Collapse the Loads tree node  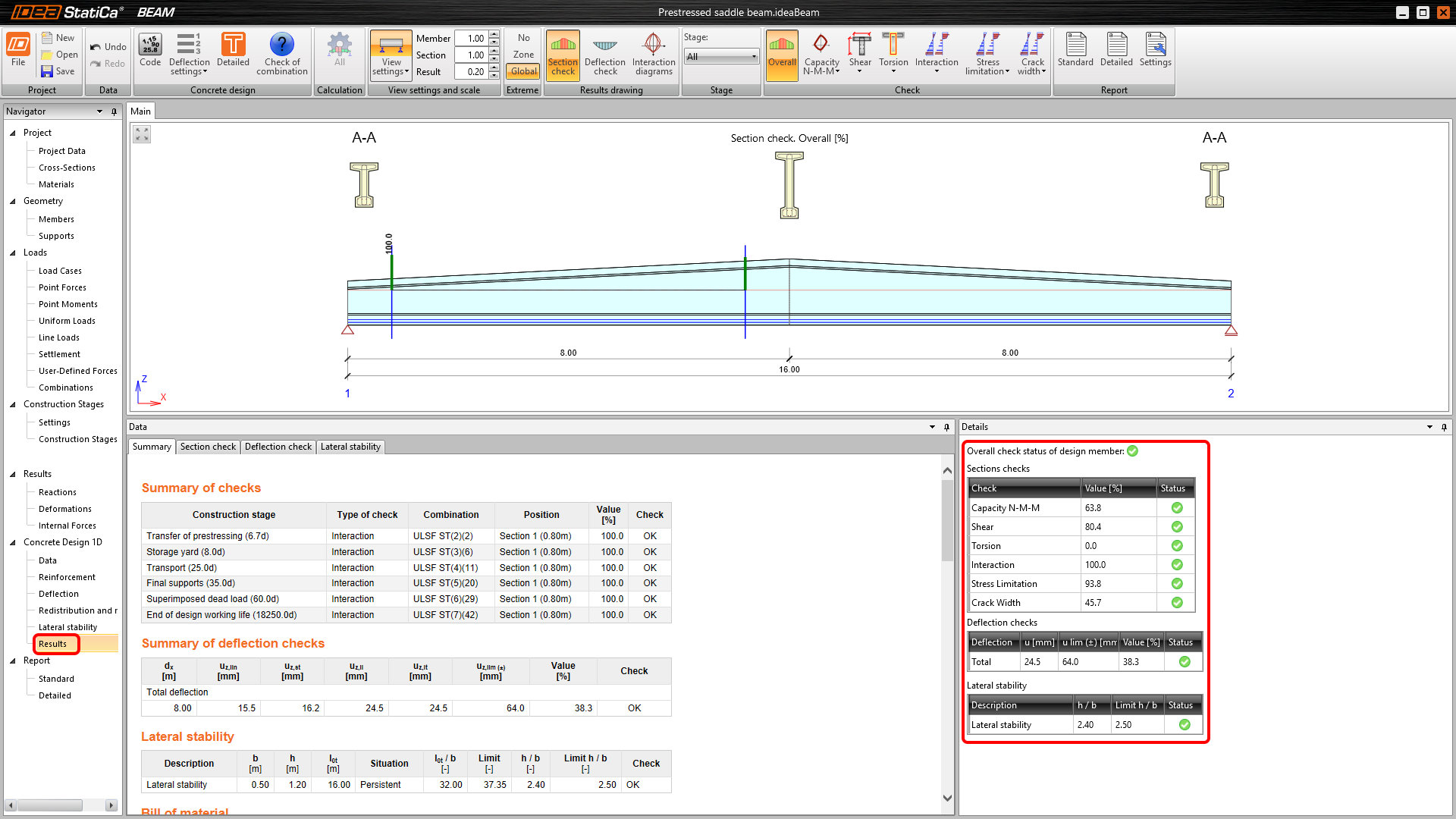13,253
